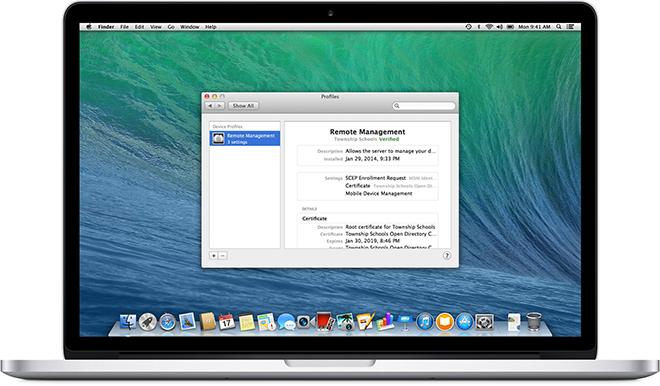Open the Apple menu
The width and height of the screenshot is (660, 386).
(x=89, y=27)
